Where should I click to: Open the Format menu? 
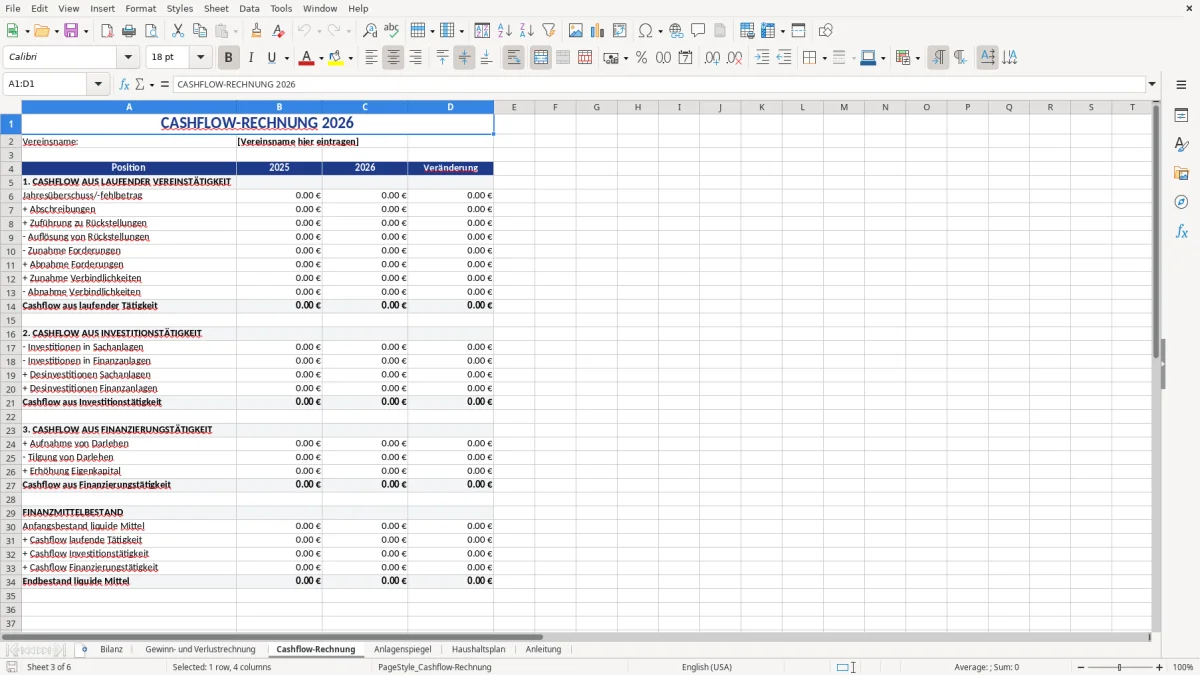(140, 8)
